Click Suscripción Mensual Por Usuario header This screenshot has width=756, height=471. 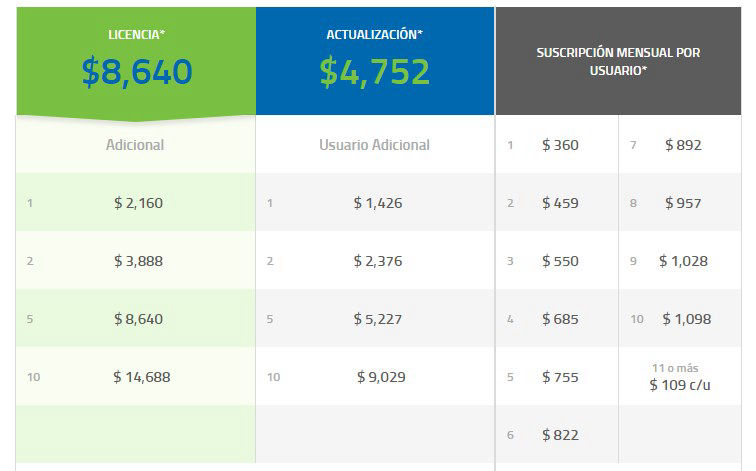[x=618, y=61]
